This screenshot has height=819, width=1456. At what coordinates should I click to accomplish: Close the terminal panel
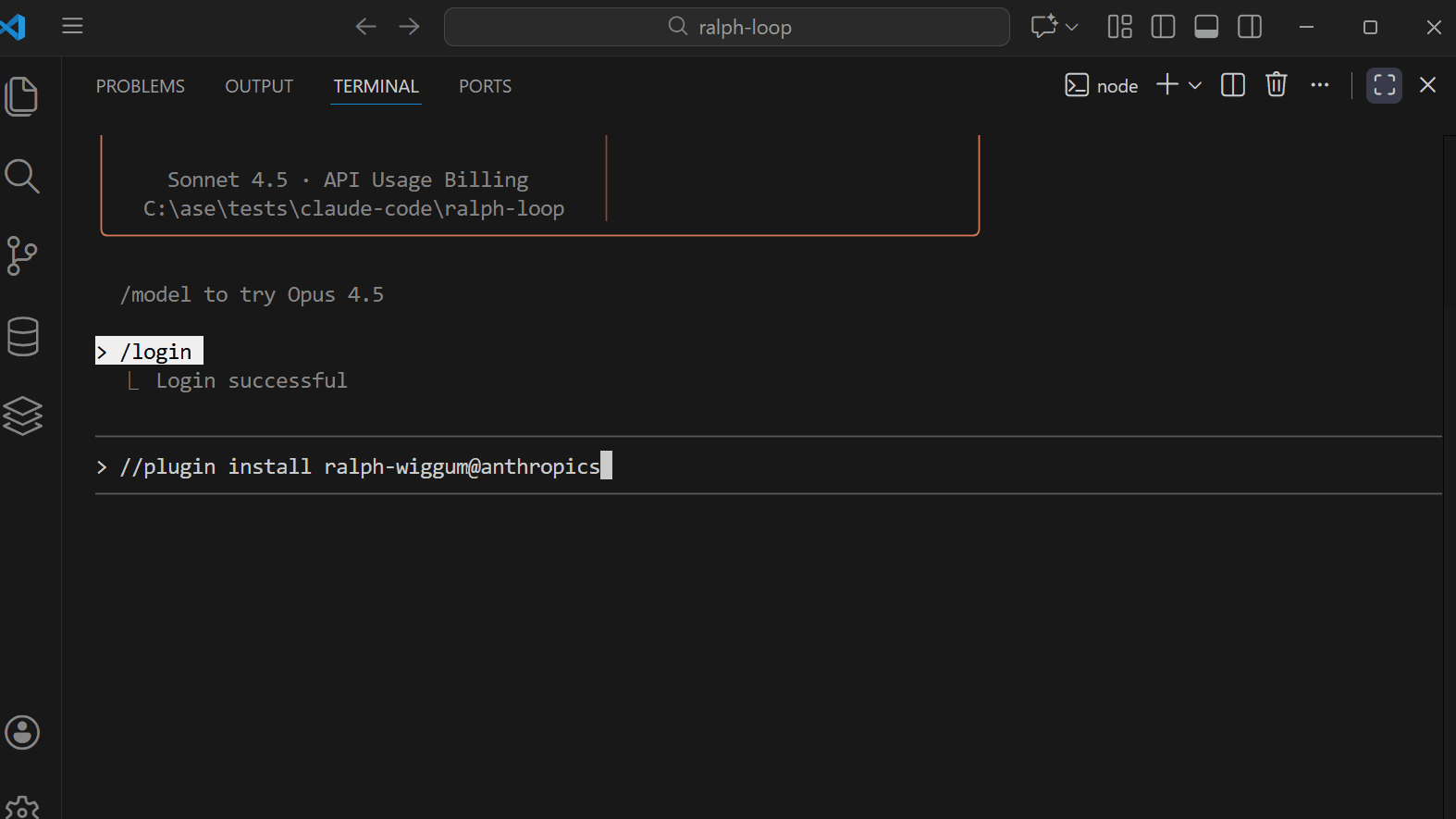(1428, 85)
